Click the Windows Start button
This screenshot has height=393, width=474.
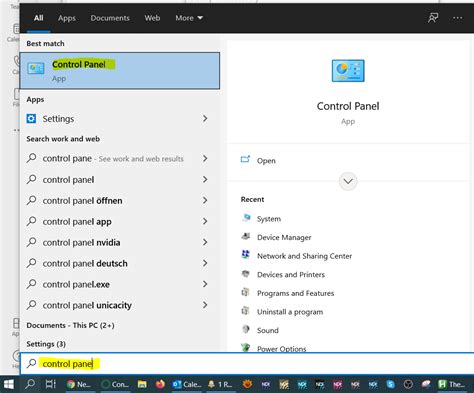pos(8,384)
